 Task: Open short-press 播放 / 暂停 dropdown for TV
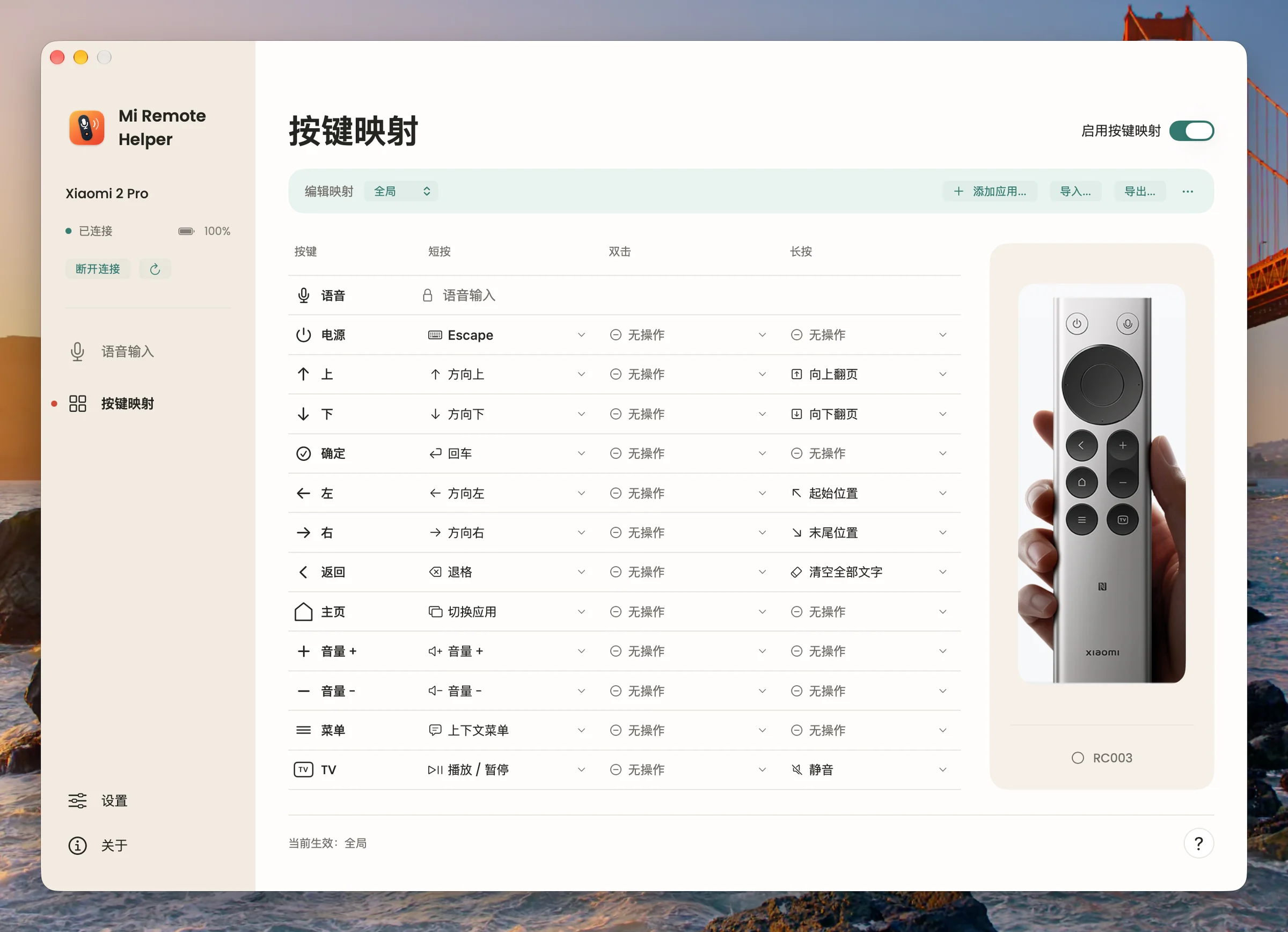[x=506, y=769]
